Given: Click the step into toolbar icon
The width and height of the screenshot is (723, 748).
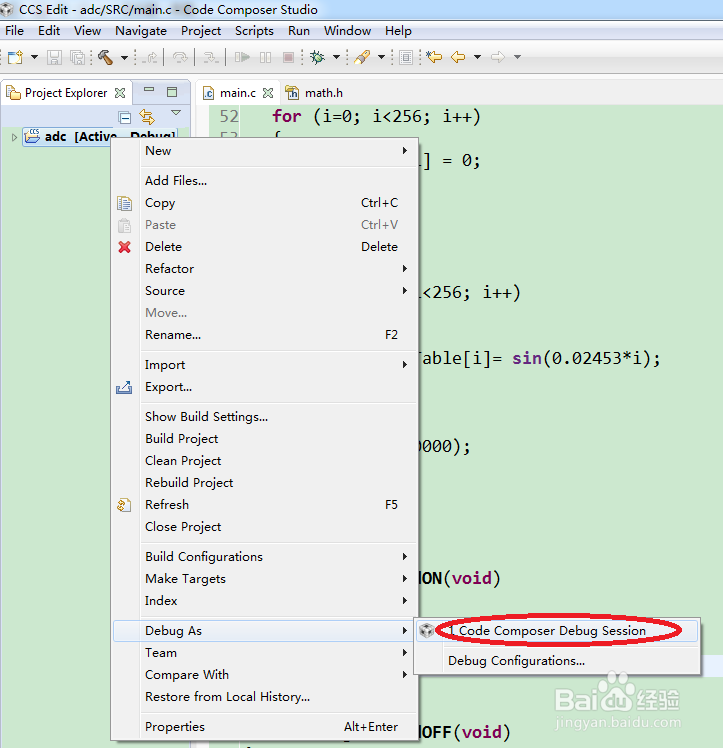Looking at the screenshot, I should (210, 57).
